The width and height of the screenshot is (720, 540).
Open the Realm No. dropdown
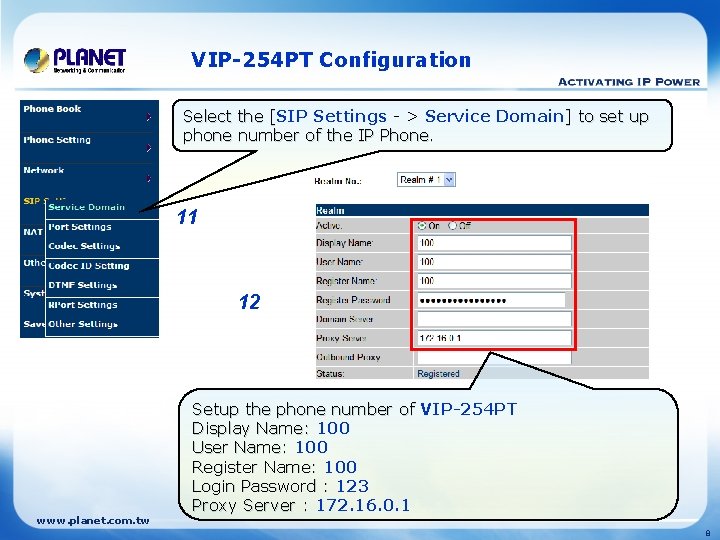click(426, 180)
